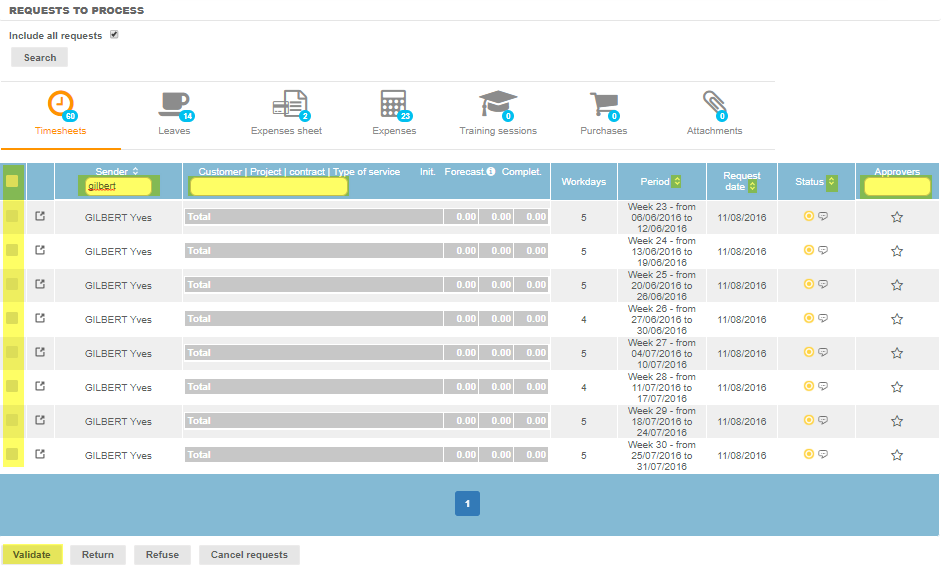Click the Approvers filter input field
Screen dimensions: 944x570
point(897,186)
